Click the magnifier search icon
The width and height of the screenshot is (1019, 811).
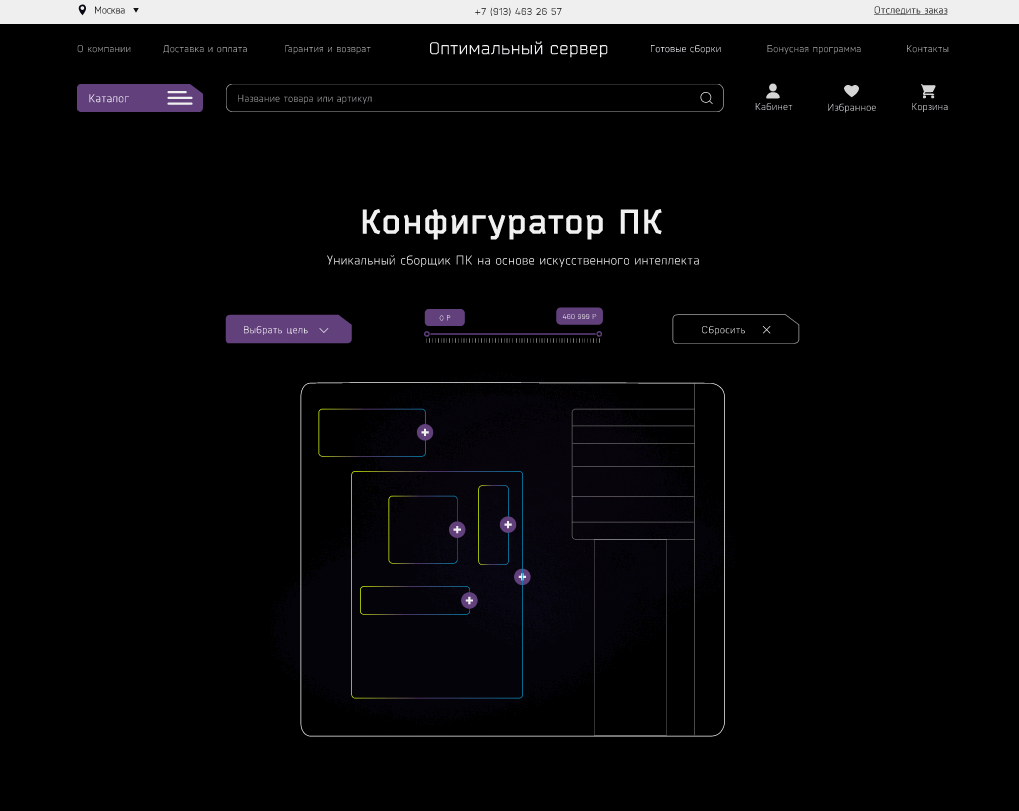pos(706,98)
